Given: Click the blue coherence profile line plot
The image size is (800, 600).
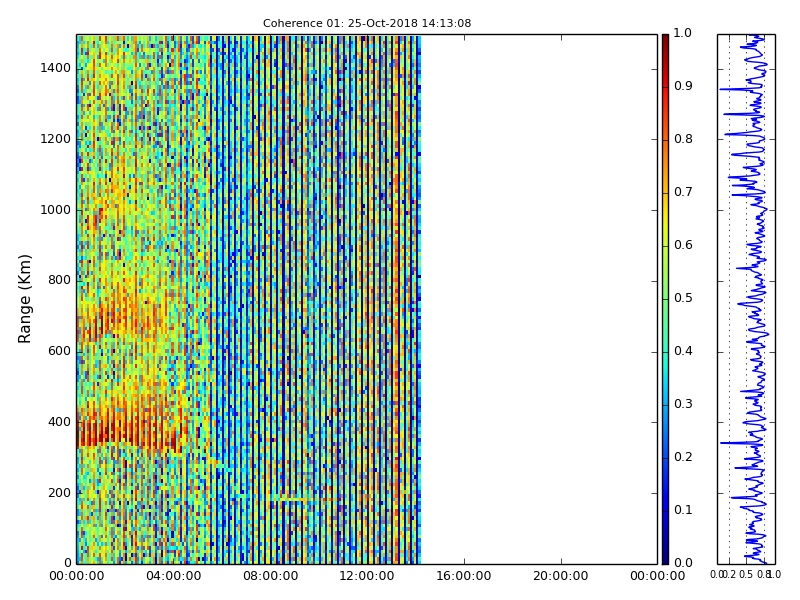Looking at the screenshot, I should (x=747, y=299).
